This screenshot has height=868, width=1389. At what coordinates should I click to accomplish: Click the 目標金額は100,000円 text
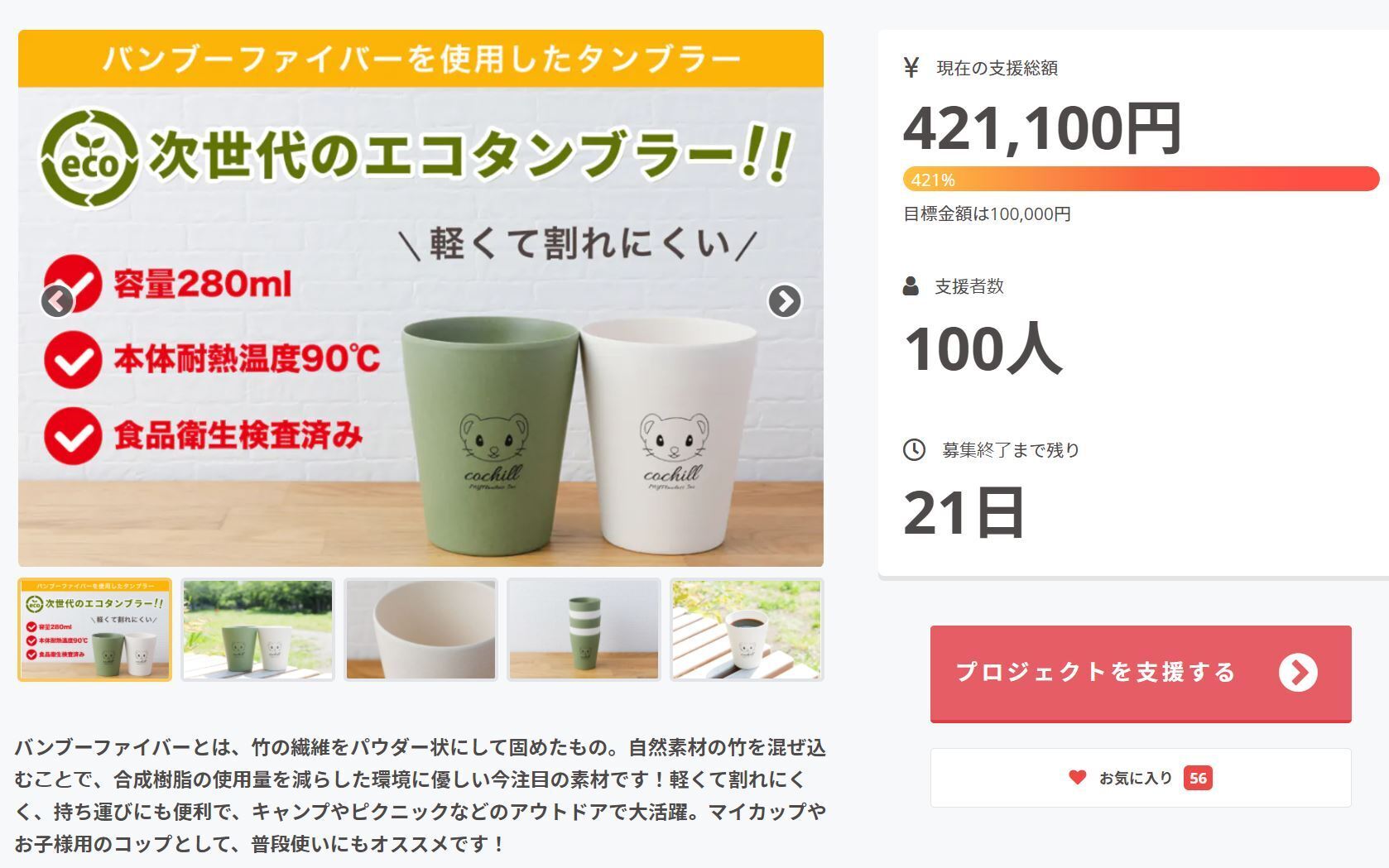tap(987, 214)
